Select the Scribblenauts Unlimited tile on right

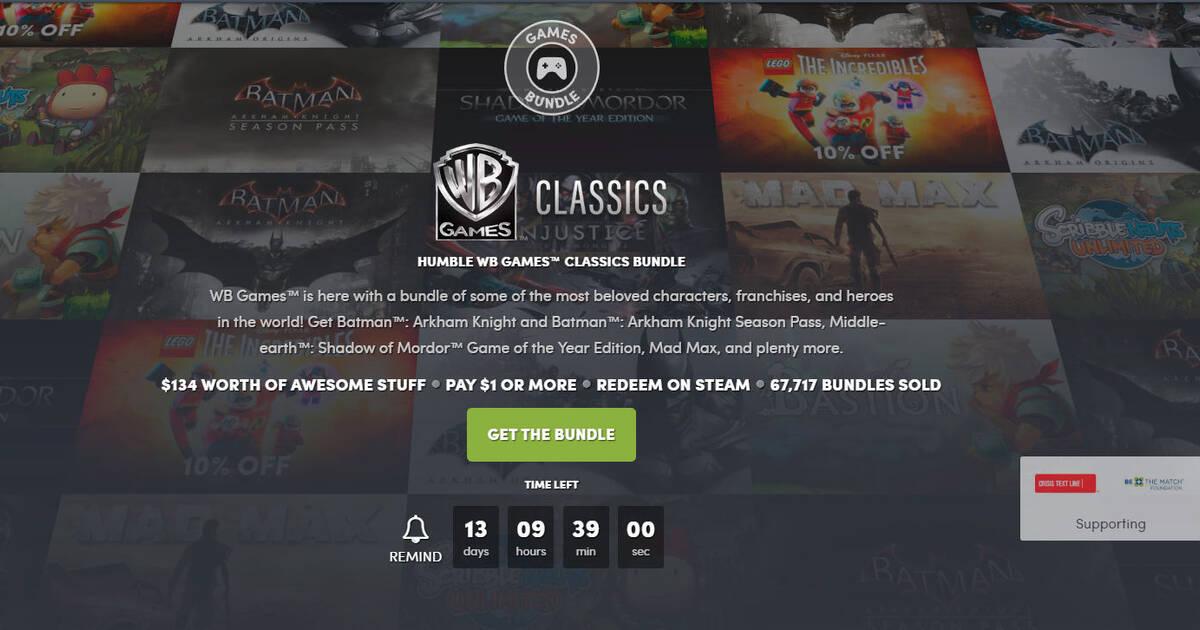[x=1110, y=245]
